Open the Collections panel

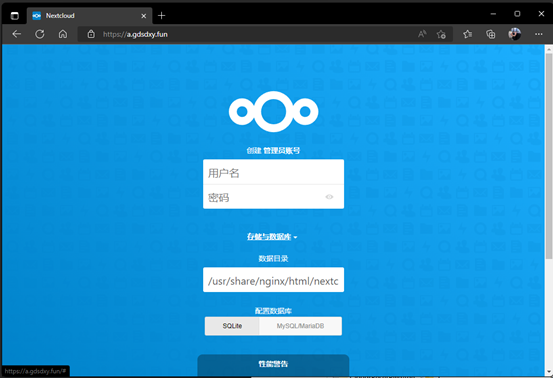(x=491, y=34)
